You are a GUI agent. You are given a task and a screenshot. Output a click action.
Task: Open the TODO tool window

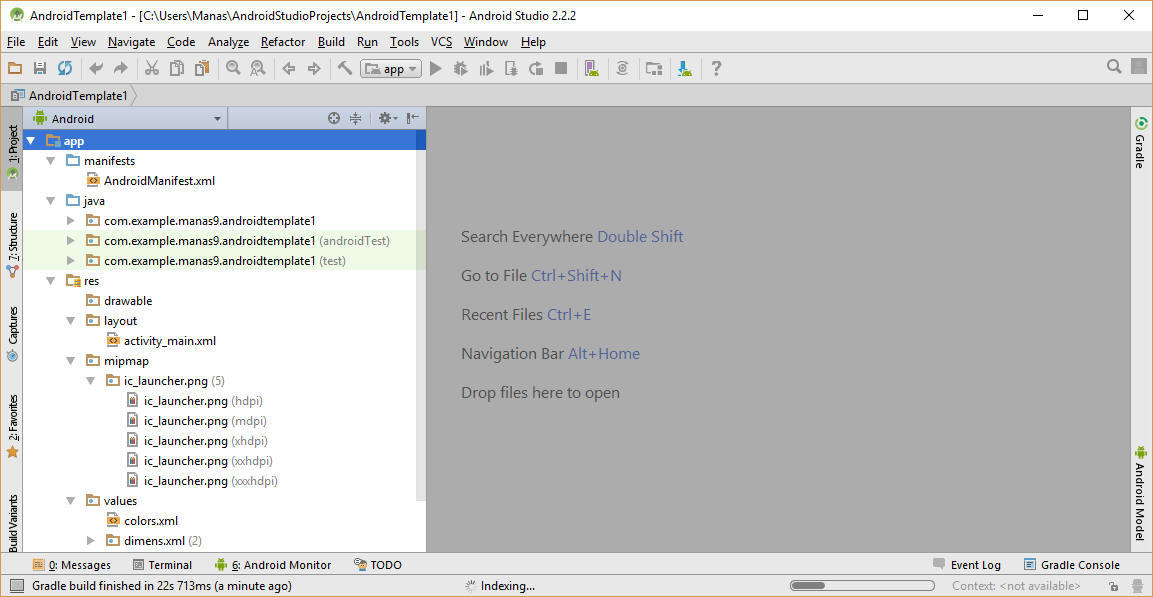coord(378,565)
